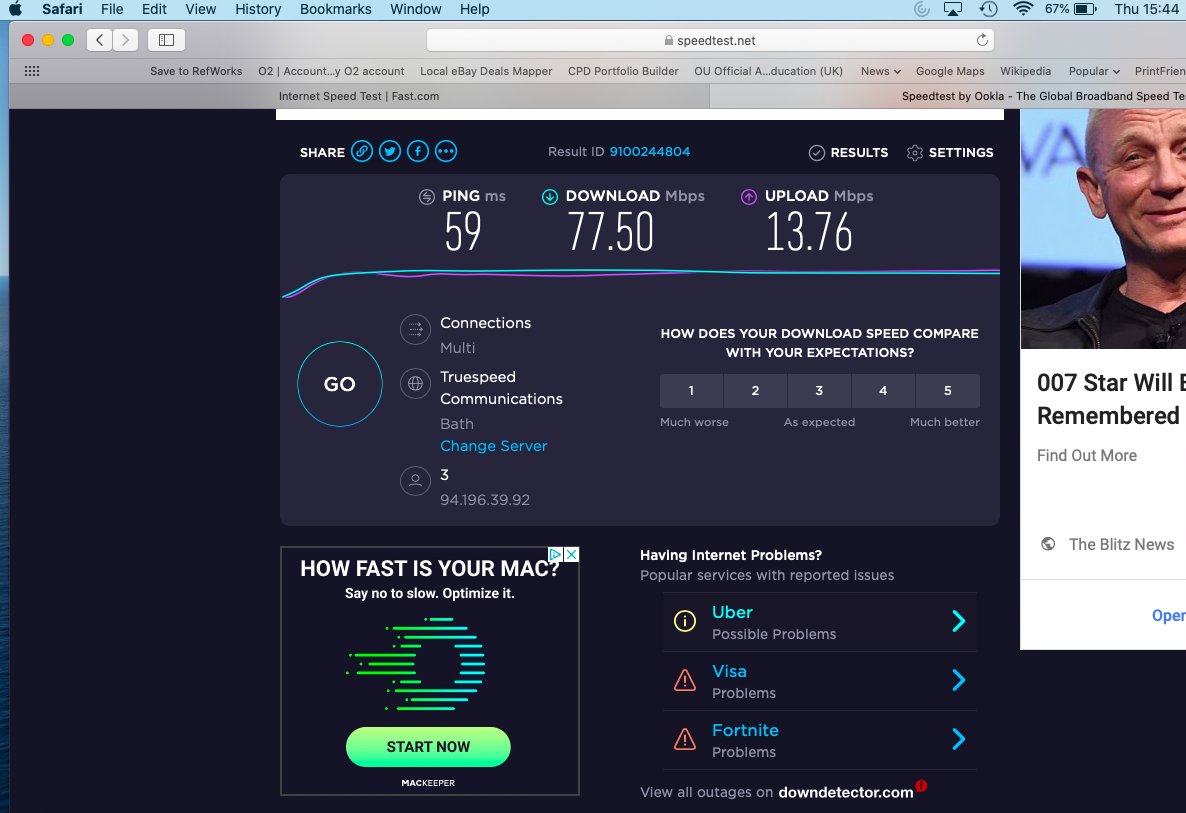1186x813 pixels.
Task: Click the user ISP icon
Action: tap(415, 480)
